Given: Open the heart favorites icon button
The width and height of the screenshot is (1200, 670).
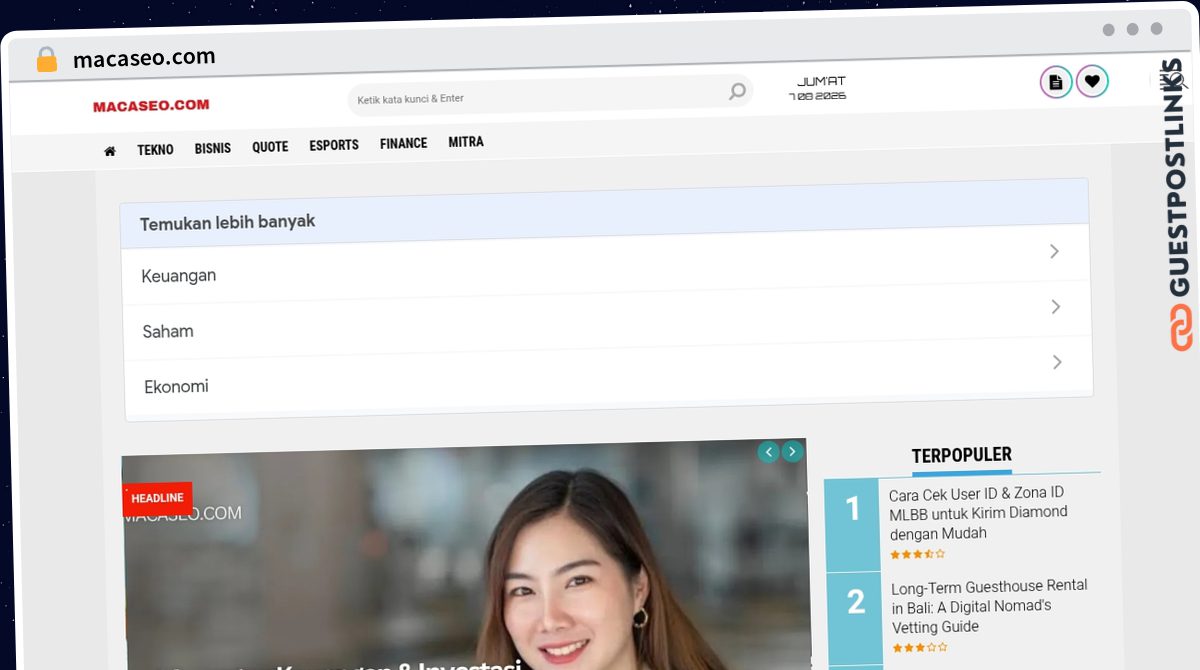Looking at the screenshot, I should tap(1092, 82).
